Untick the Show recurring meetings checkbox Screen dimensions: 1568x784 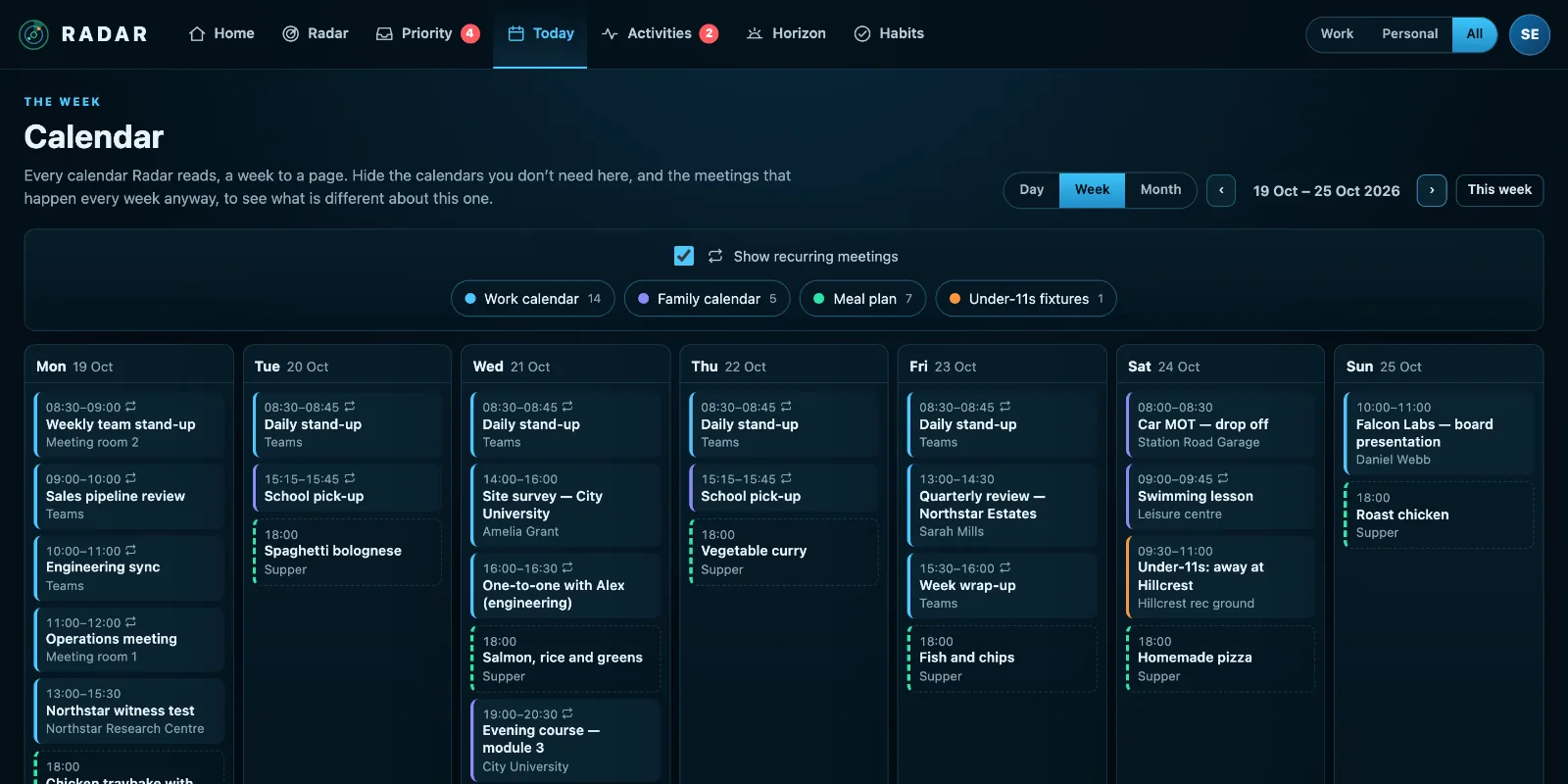pos(684,256)
